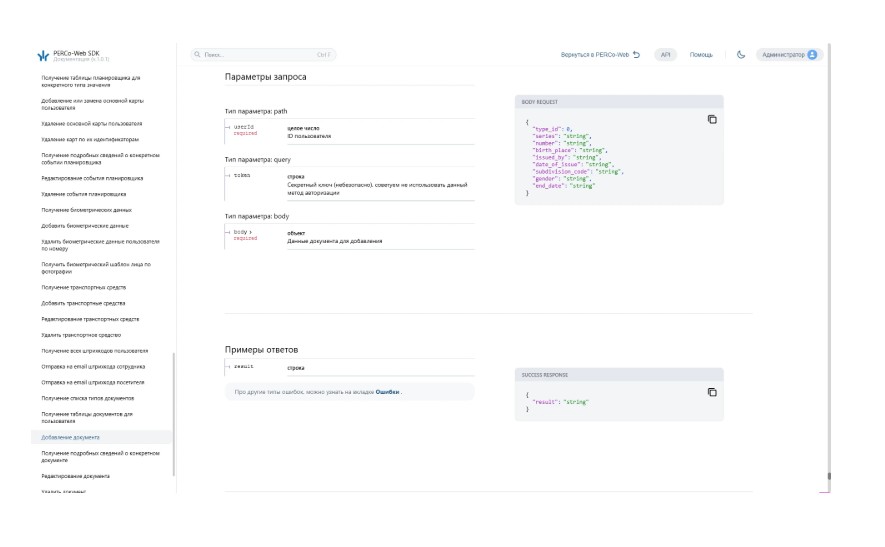Click the magnifier icon in search bar
The width and height of the screenshot is (885, 547).
[x=197, y=55]
